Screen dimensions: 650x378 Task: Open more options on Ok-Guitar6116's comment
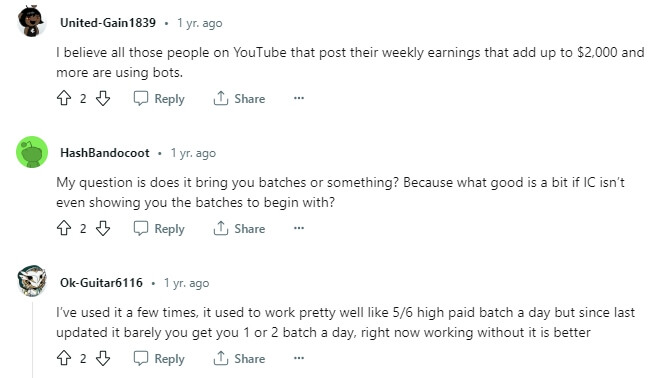pyautogui.click(x=299, y=358)
